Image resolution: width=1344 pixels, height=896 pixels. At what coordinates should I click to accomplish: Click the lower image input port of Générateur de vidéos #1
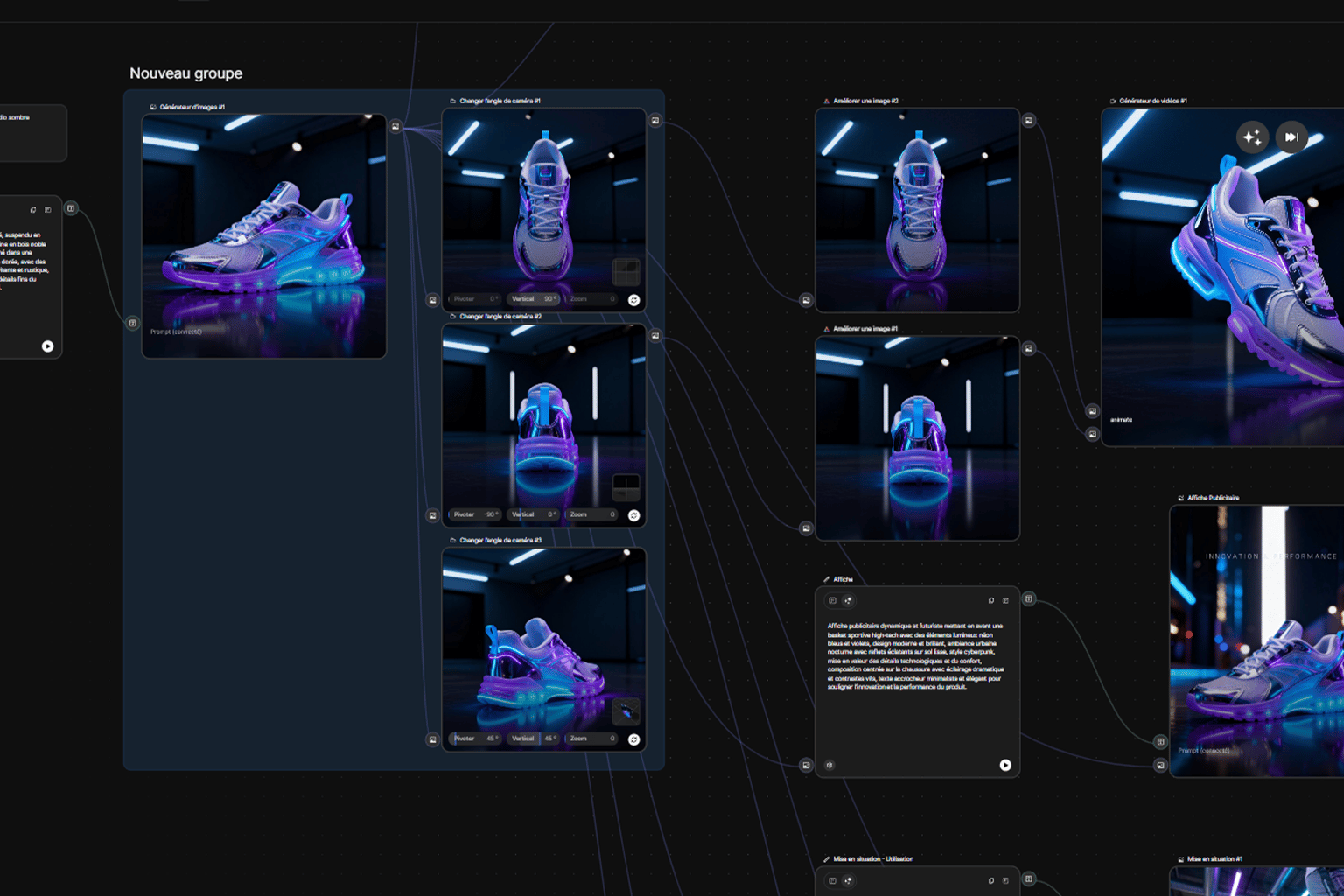click(x=1092, y=434)
